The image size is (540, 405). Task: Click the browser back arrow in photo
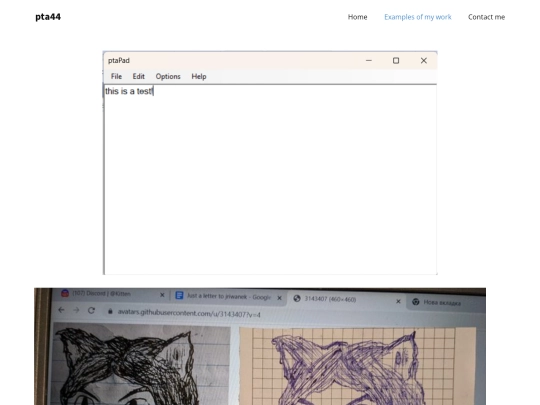pos(61,310)
